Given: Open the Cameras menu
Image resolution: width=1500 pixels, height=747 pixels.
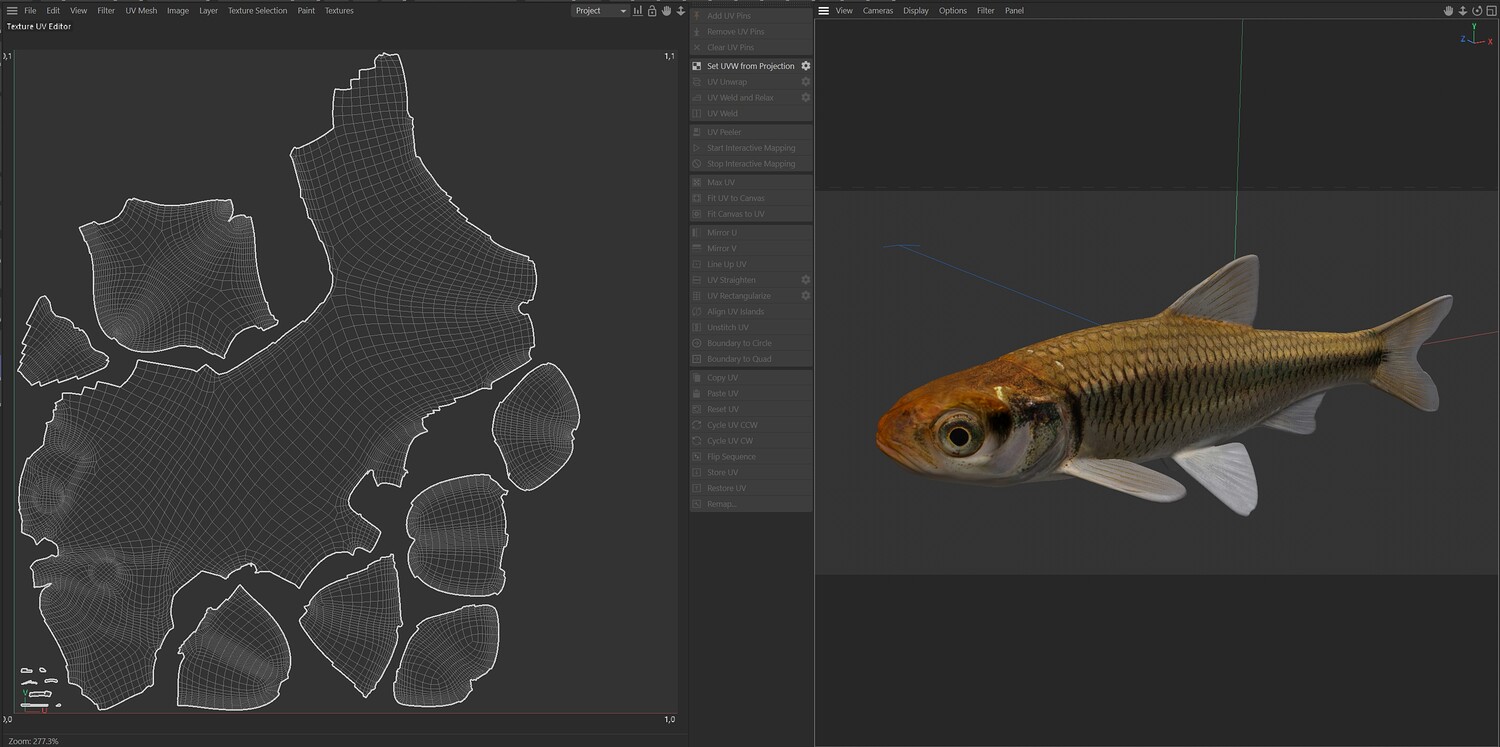Looking at the screenshot, I should (x=878, y=10).
